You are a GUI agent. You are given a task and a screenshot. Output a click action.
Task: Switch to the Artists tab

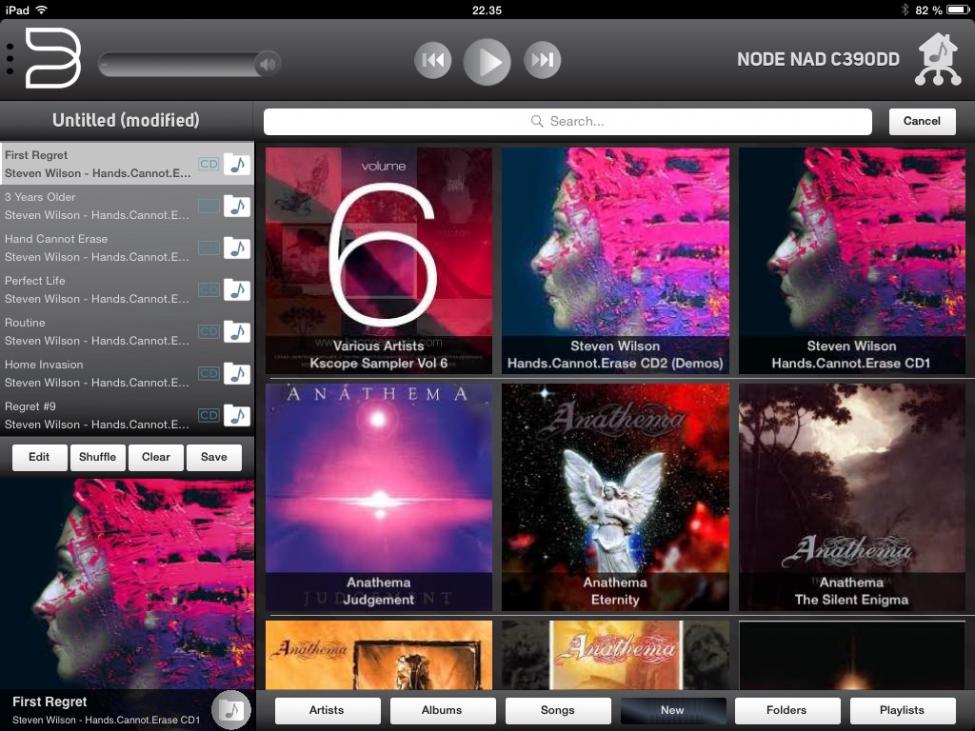point(327,710)
